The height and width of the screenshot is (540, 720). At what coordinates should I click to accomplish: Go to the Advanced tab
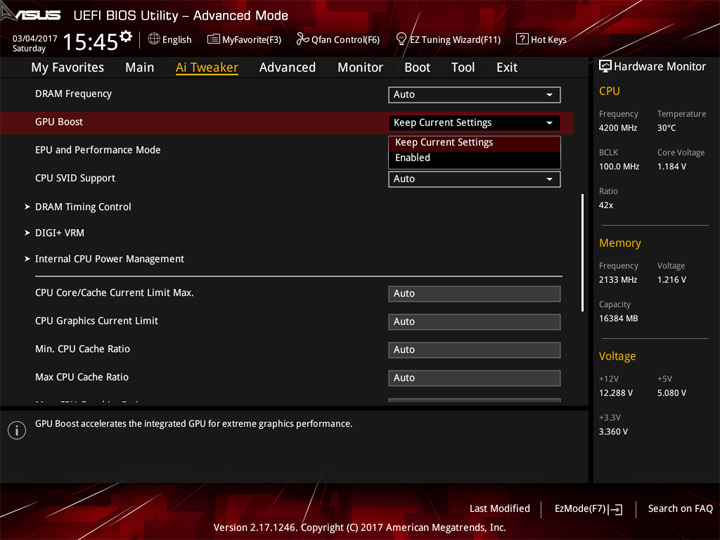point(287,68)
